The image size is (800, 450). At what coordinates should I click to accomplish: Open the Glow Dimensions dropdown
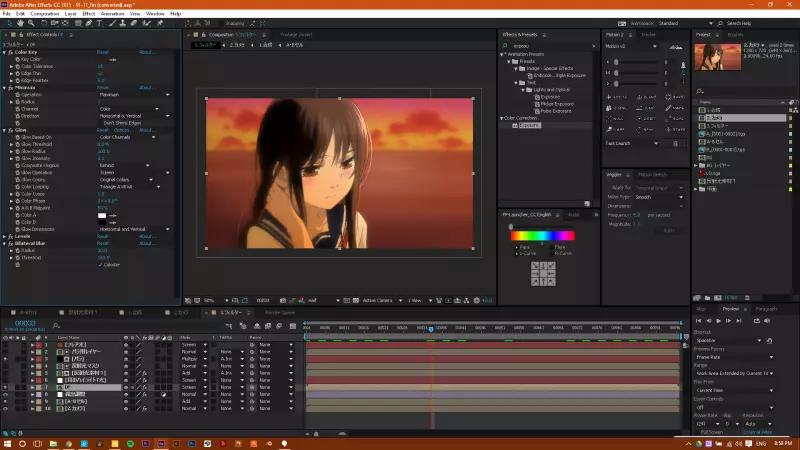[x=135, y=229]
